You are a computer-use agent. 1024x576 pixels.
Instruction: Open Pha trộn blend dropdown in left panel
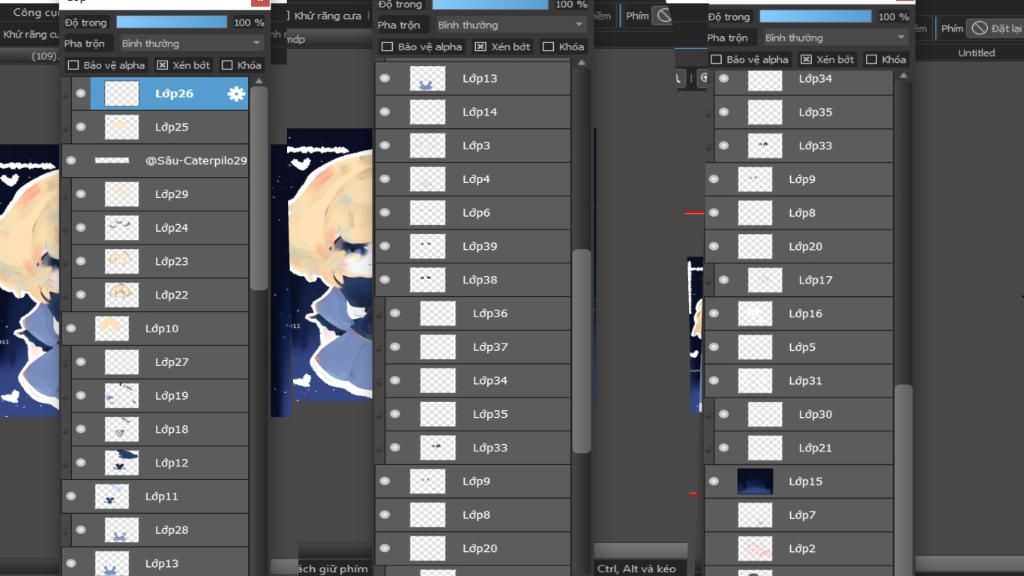coord(190,43)
